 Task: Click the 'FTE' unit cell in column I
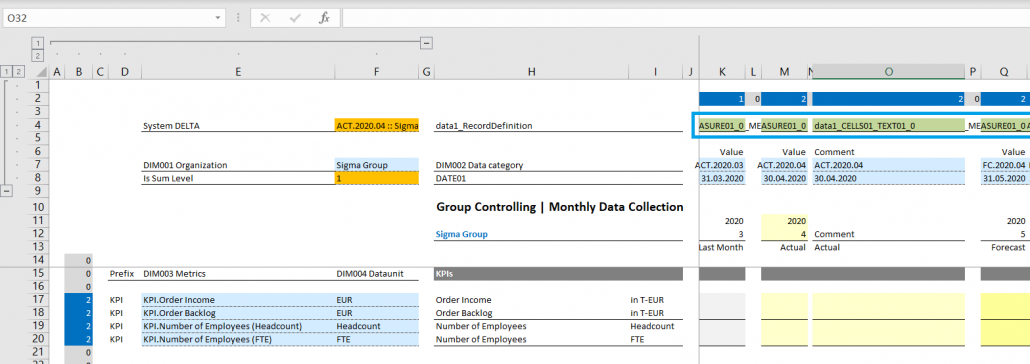tap(656, 339)
